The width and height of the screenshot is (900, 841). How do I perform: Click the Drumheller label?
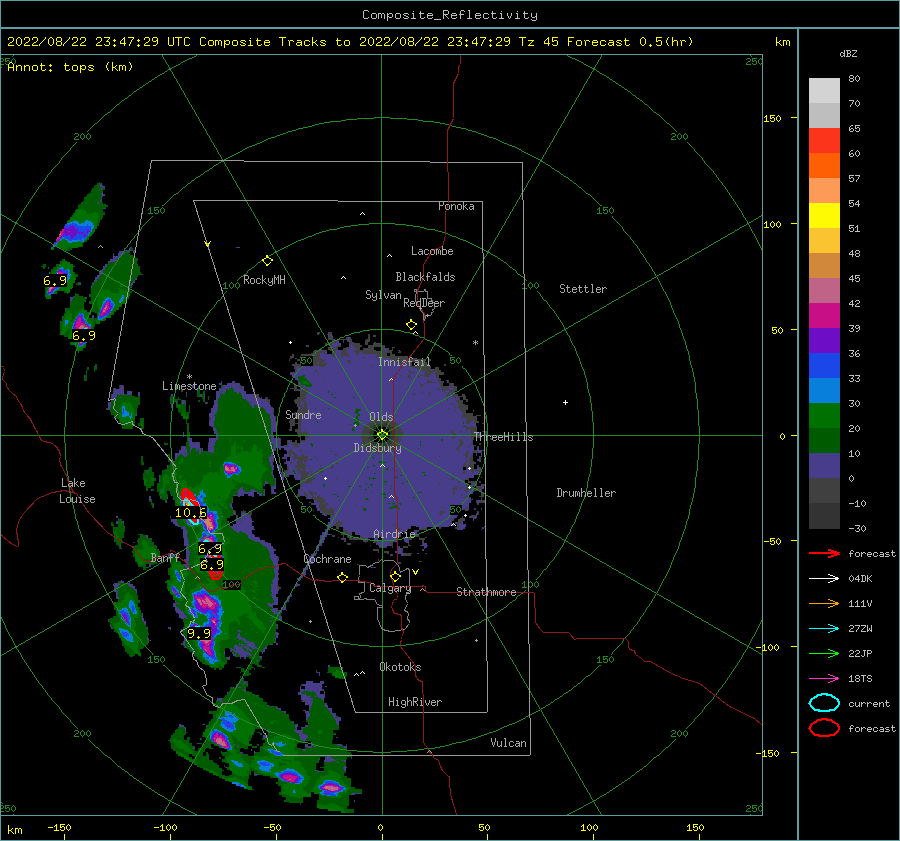pos(586,493)
